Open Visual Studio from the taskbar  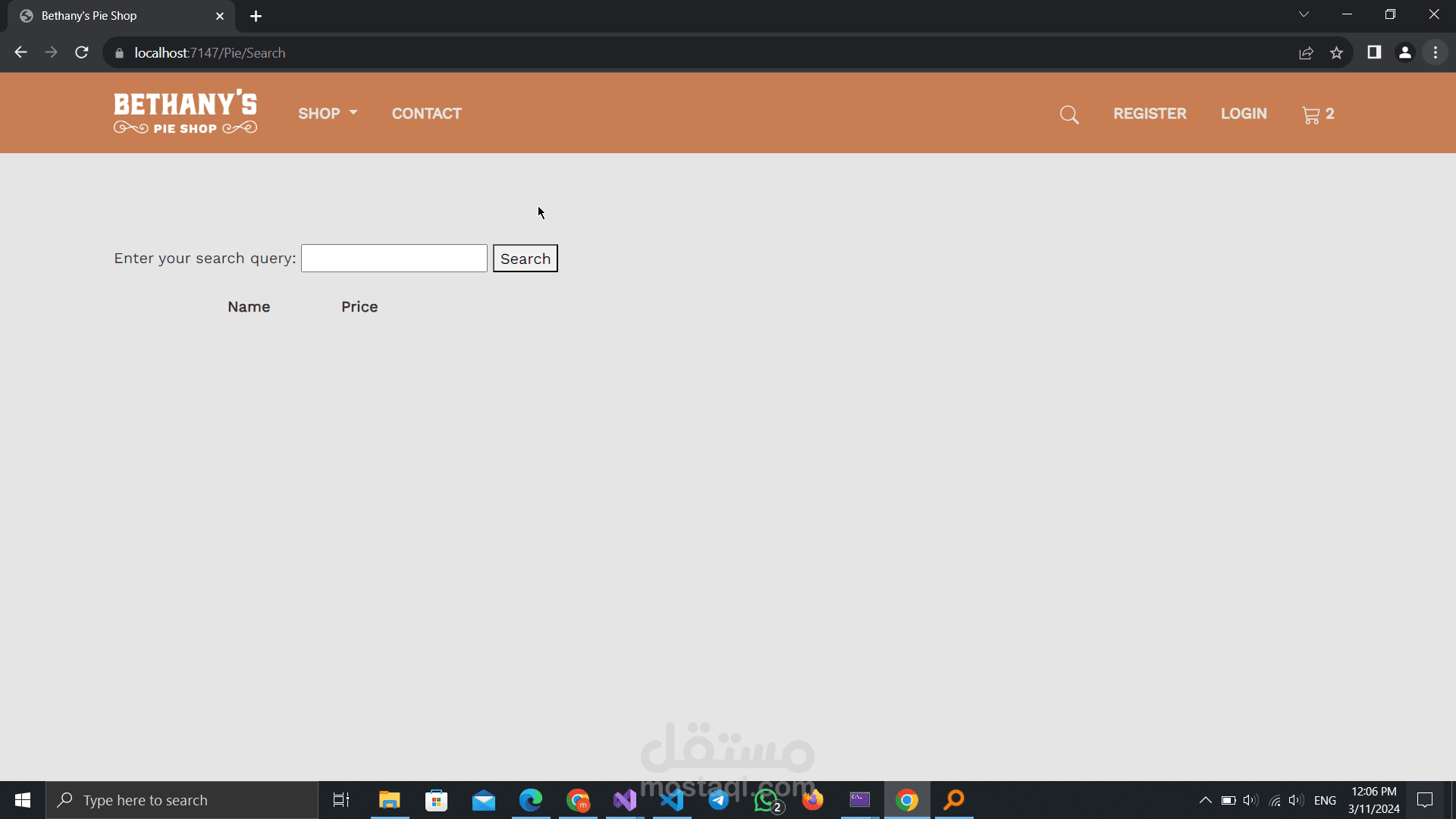tap(625, 800)
